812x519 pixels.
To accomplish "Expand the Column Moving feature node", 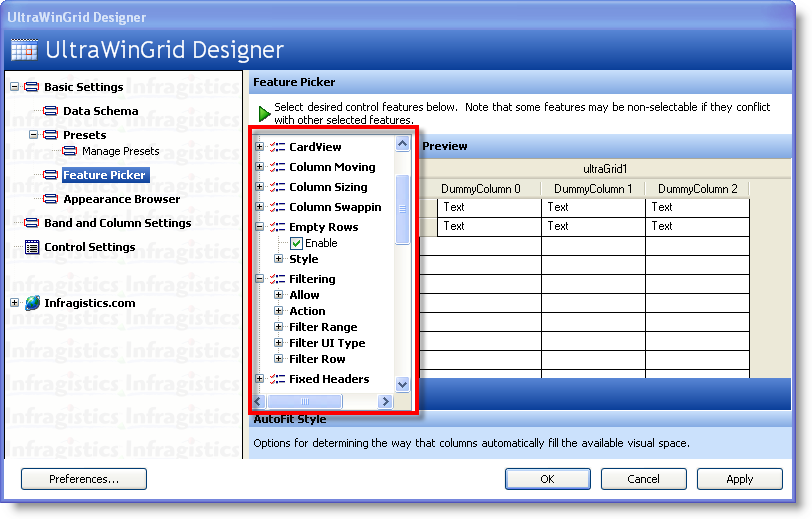I will click(260, 167).
